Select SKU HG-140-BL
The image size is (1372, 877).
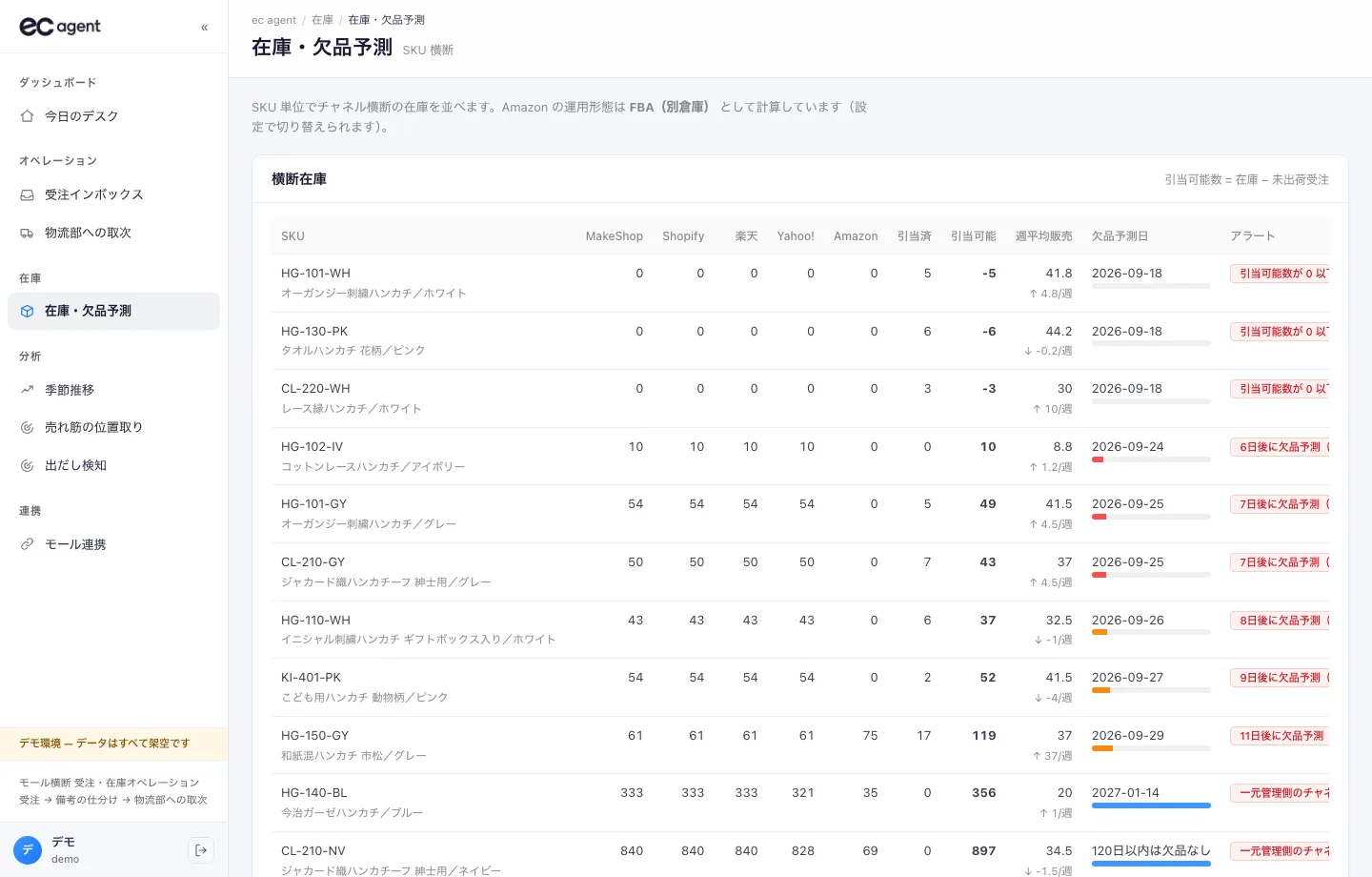313,793
